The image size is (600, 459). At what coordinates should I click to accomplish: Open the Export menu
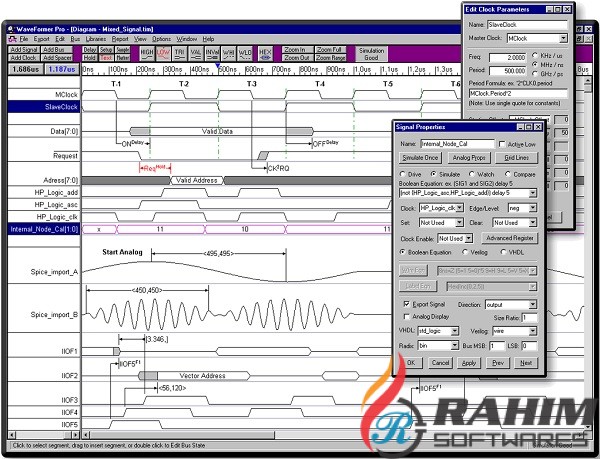41,39
